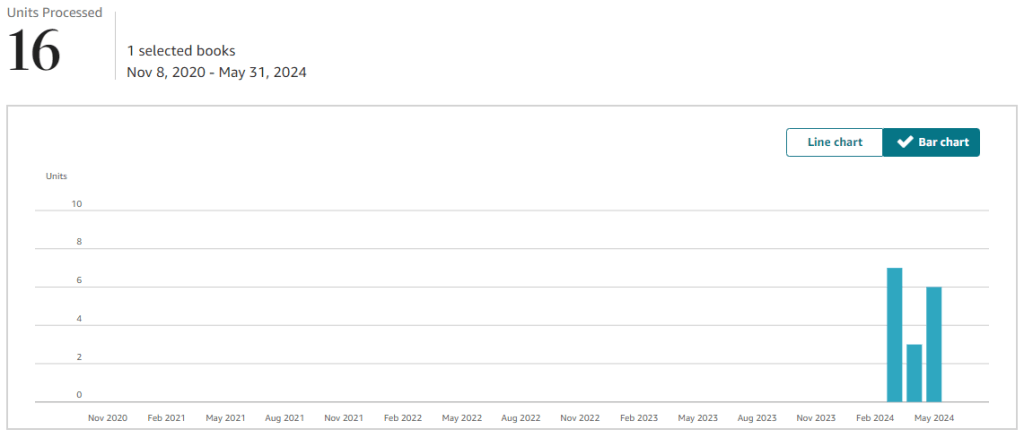Image resolution: width=1024 pixels, height=438 pixels.
Task: Switch to the Line chart view
Action: [834, 142]
